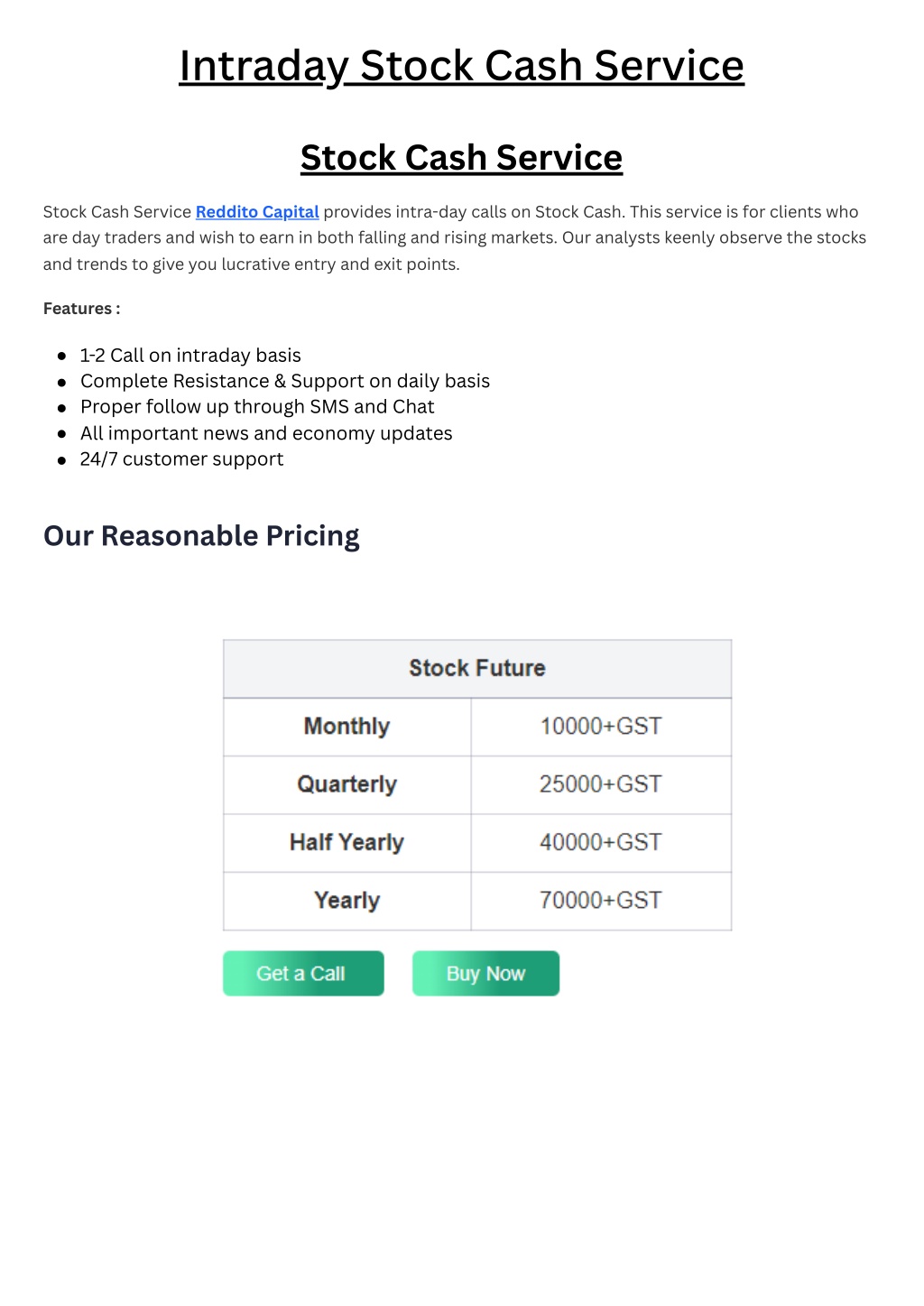Click the Our Reasonable Pricing heading
The height and width of the screenshot is (1306, 924).
click(x=201, y=536)
